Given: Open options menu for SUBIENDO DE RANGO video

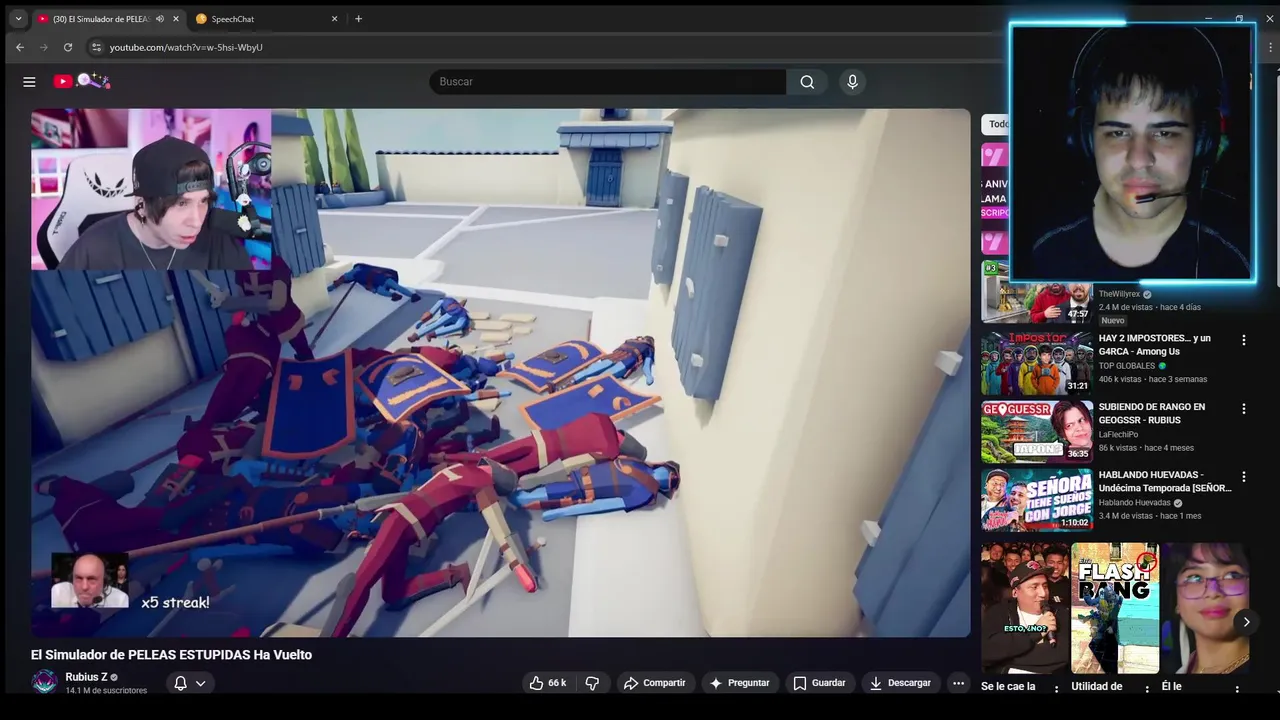Looking at the screenshot, I should click(1244, 409).
